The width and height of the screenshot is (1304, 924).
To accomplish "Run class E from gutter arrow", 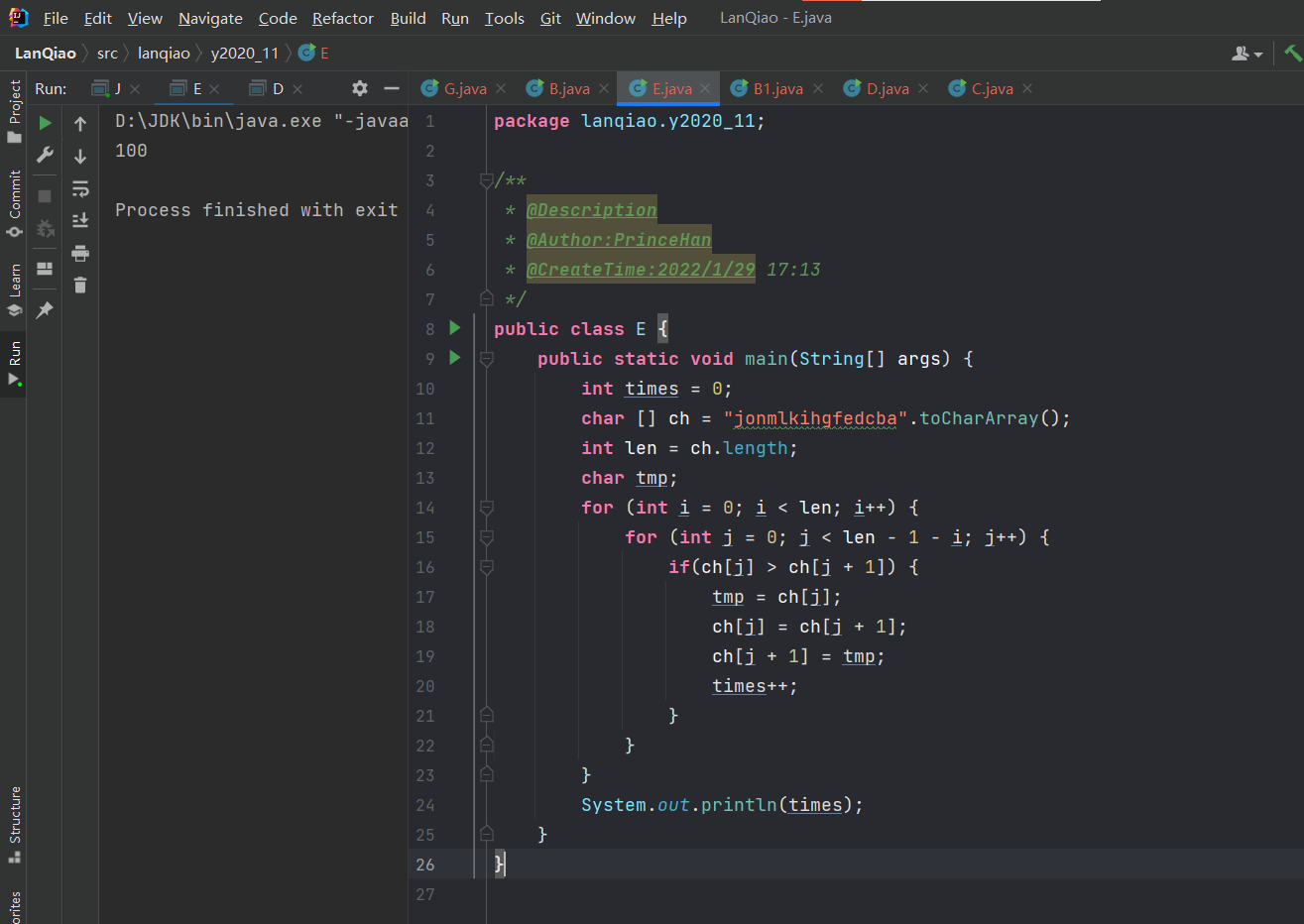I will [455, 327].
